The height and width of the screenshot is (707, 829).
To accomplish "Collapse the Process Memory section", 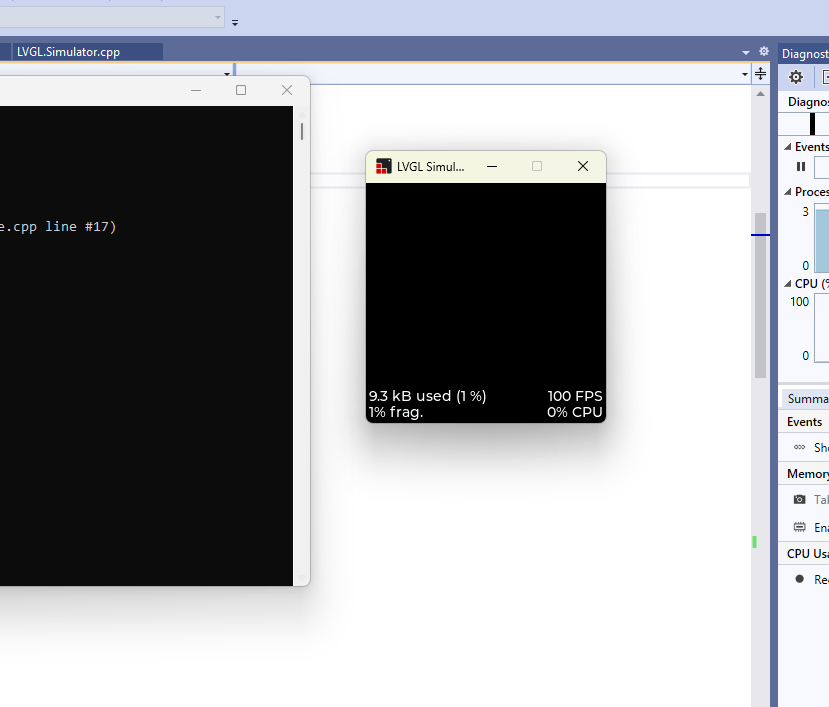I will coord(789,191).
